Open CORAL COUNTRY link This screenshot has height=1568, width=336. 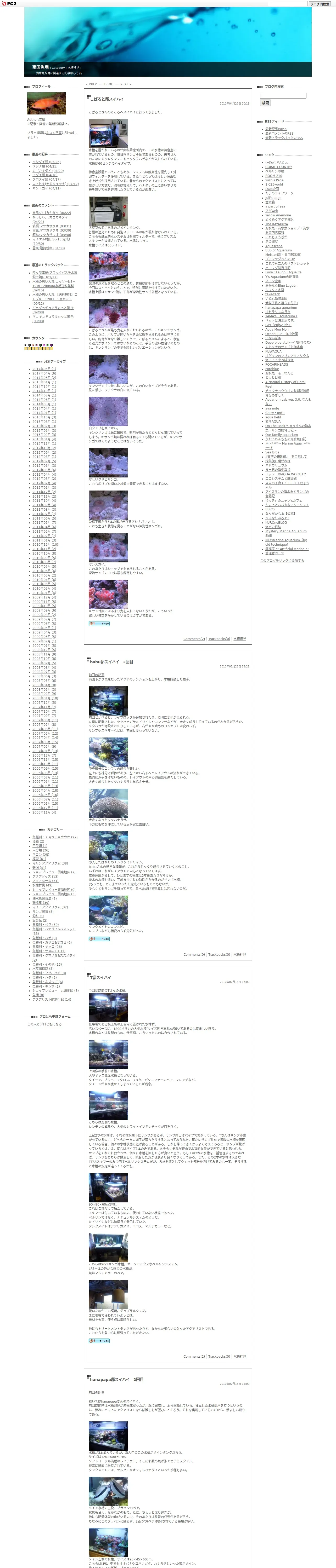279,167
